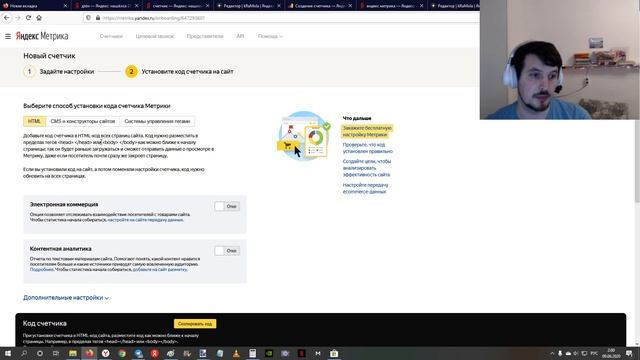Open the настройте на сайте передачу данных link
The height and width of the screenshot is (360, 640).
pos(145,220)
